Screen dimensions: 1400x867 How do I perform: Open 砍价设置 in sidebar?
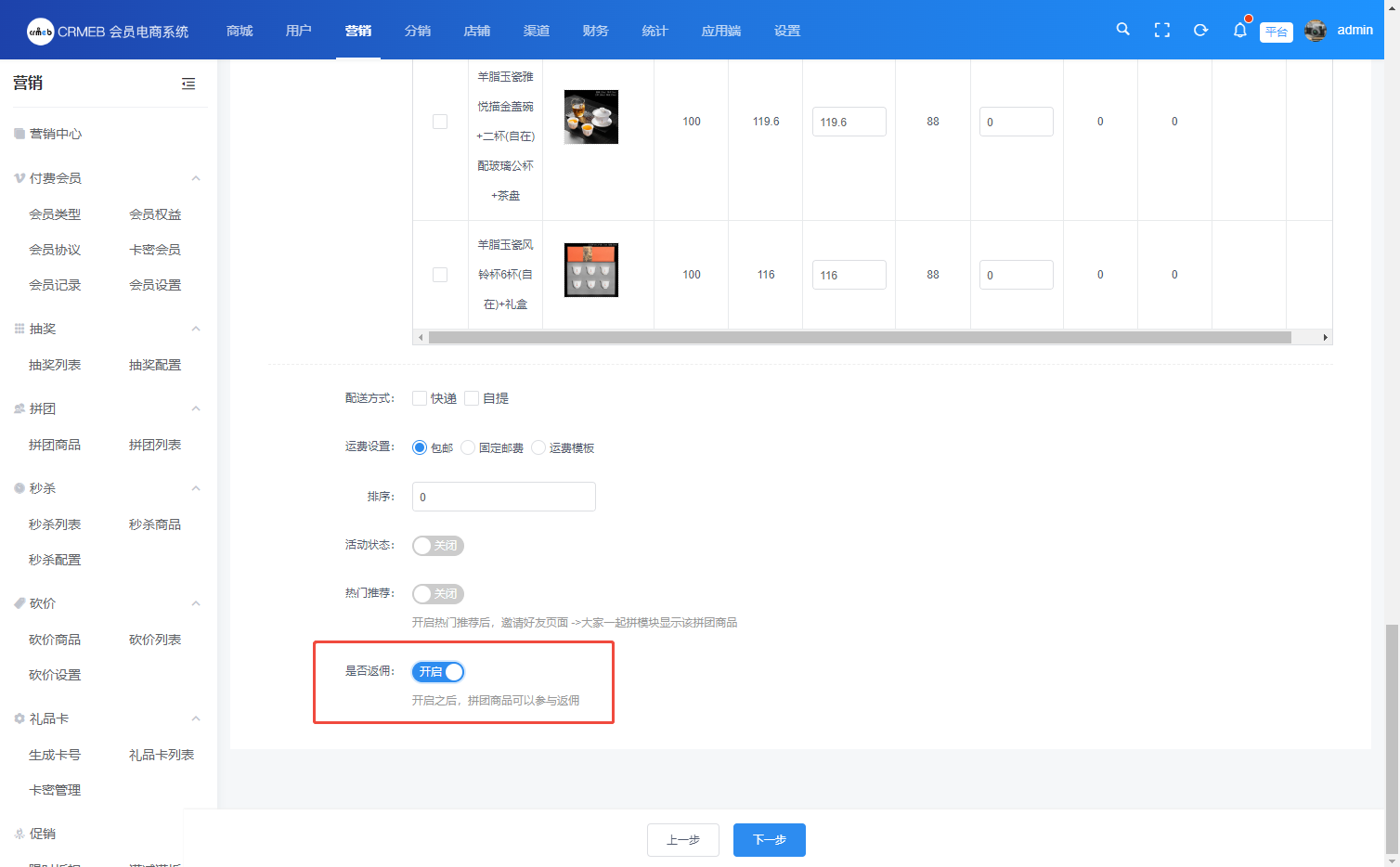tap(55, 675)
